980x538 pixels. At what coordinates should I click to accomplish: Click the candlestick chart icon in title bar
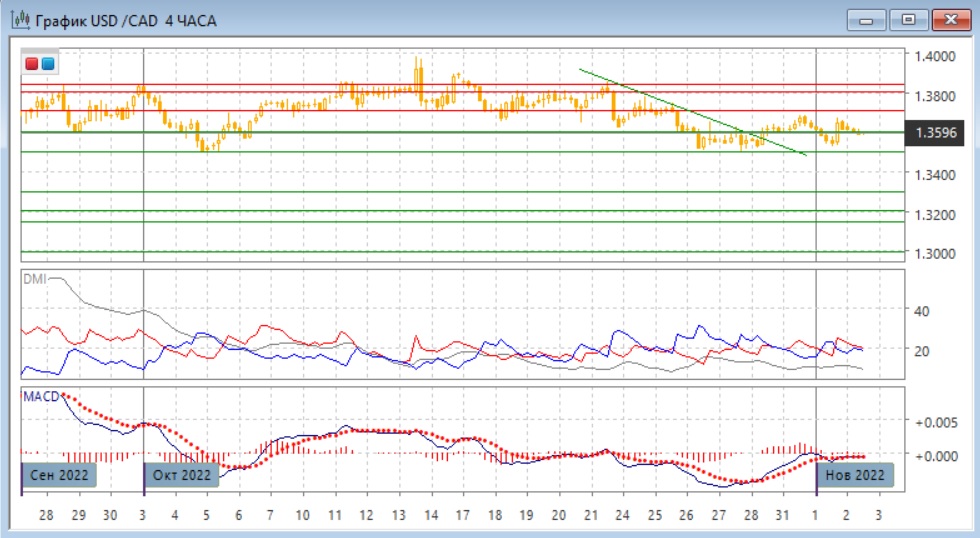point(18,20)
